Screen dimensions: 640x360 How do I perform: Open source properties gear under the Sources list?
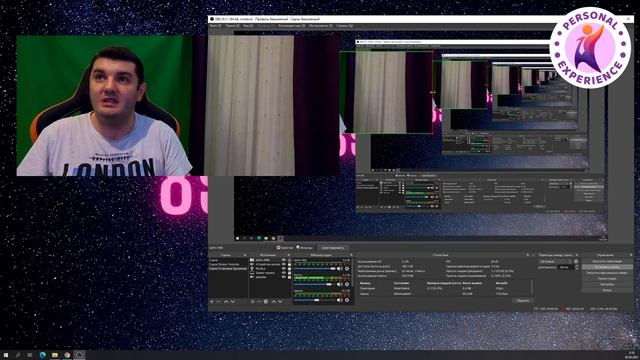pos(266,302)
